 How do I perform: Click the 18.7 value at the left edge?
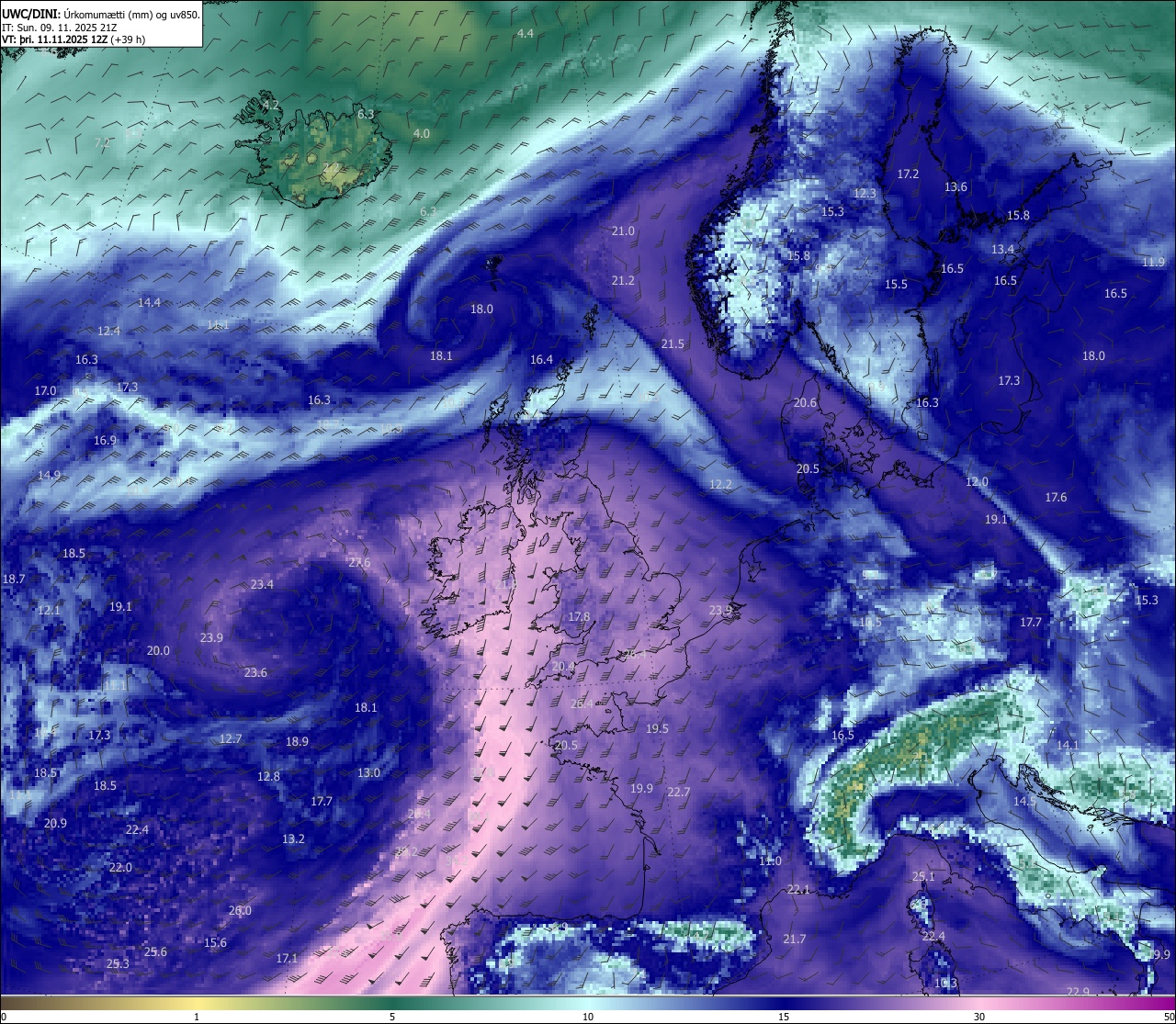pyautogui.click(x=14, y=580)
